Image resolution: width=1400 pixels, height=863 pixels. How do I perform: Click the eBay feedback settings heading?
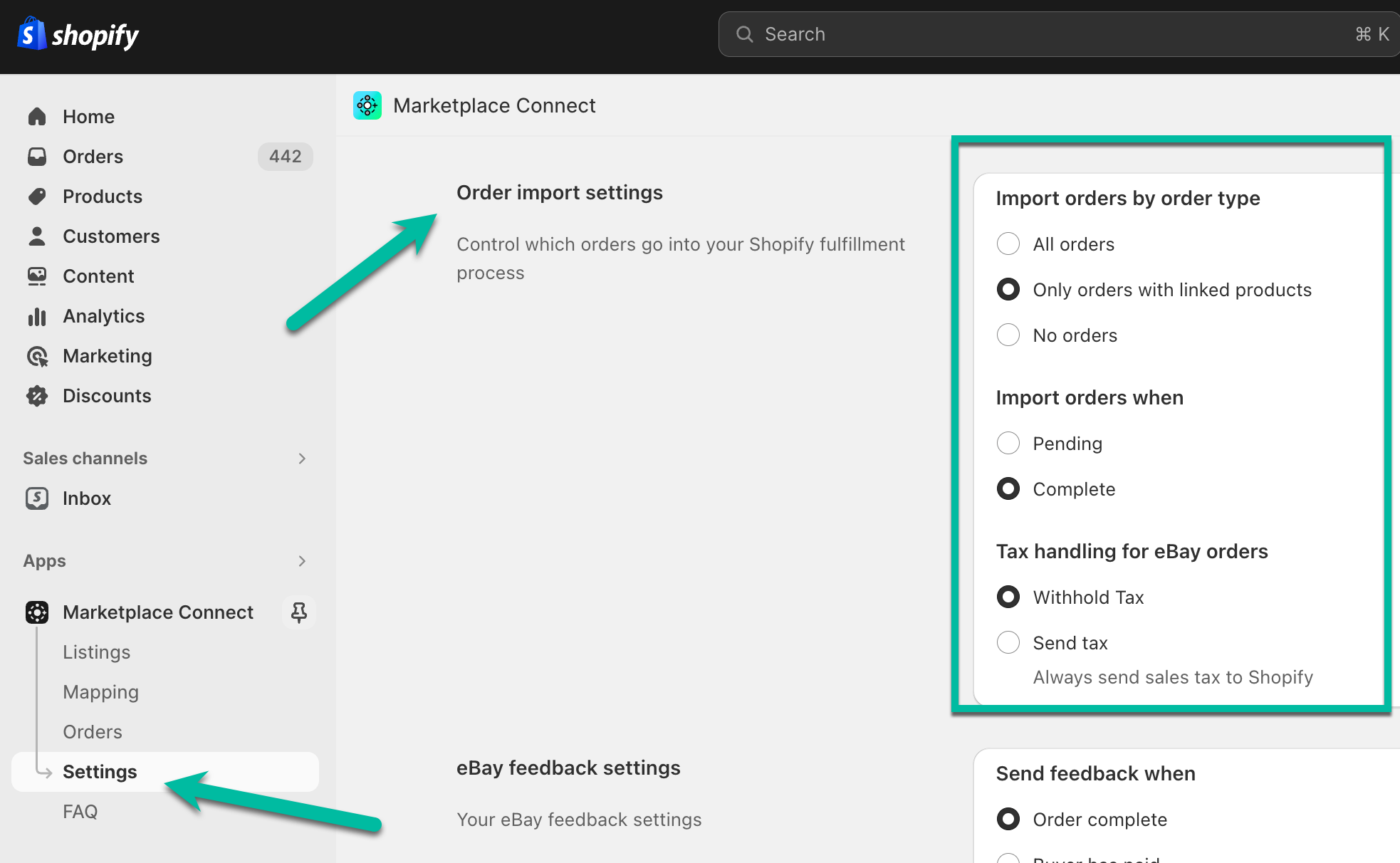tap(568, 768)
